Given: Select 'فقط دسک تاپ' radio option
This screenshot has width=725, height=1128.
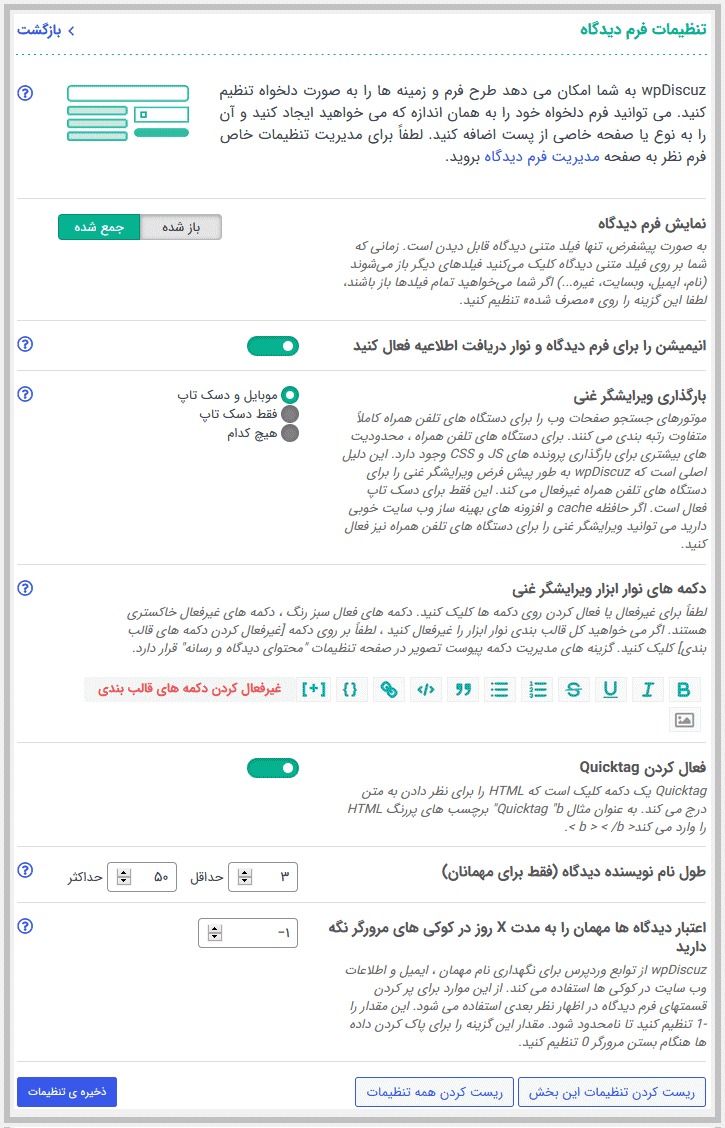Looking at the screenshot, I should [x=290, y=414].
